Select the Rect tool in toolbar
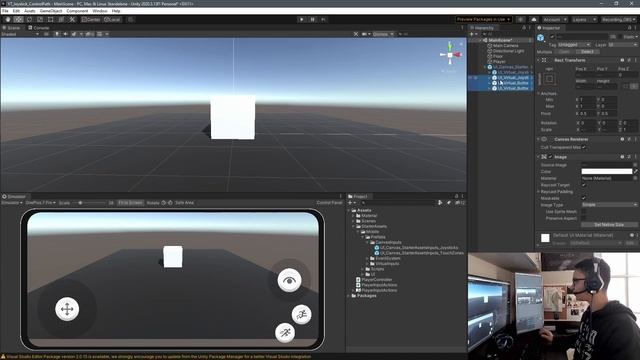This screenshot has height=360, width=640. tap(51, 19)
